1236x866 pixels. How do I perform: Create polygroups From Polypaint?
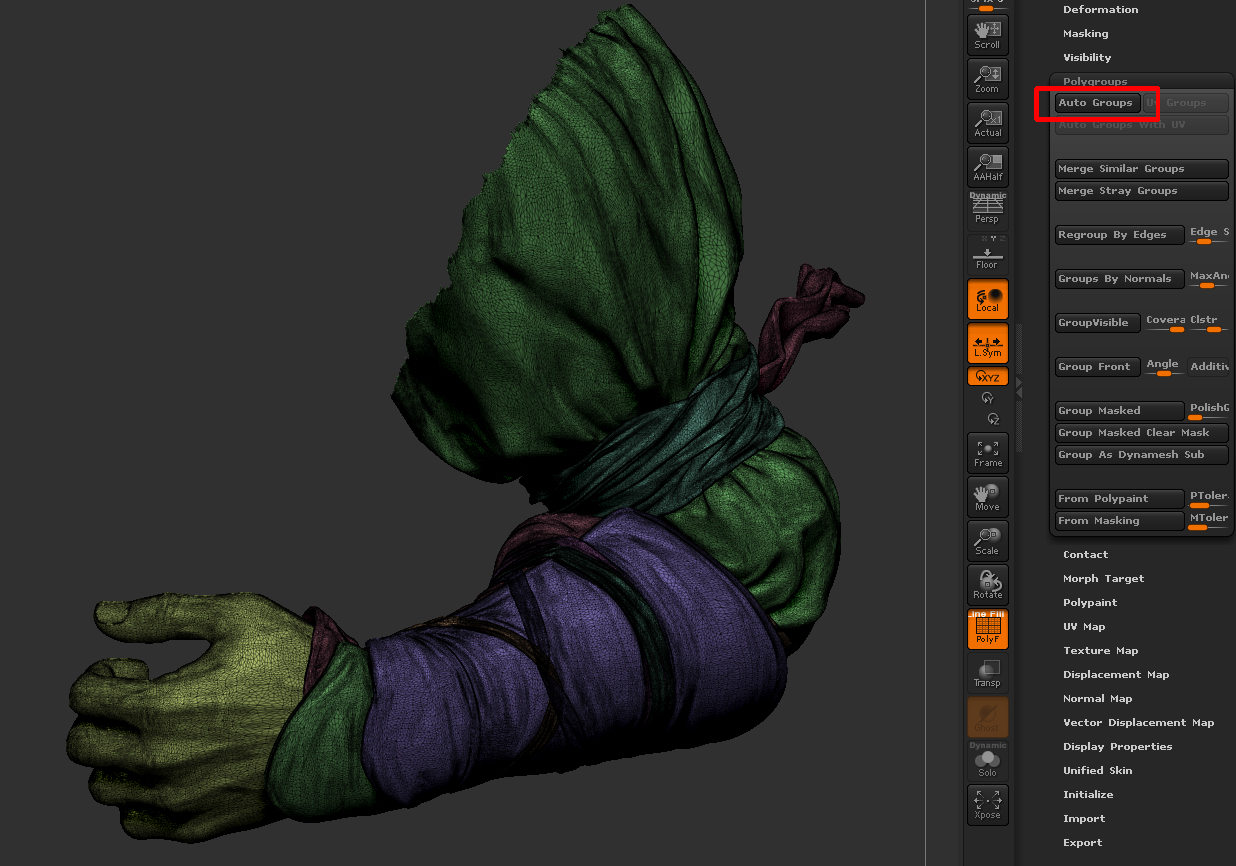[1120, 499]
